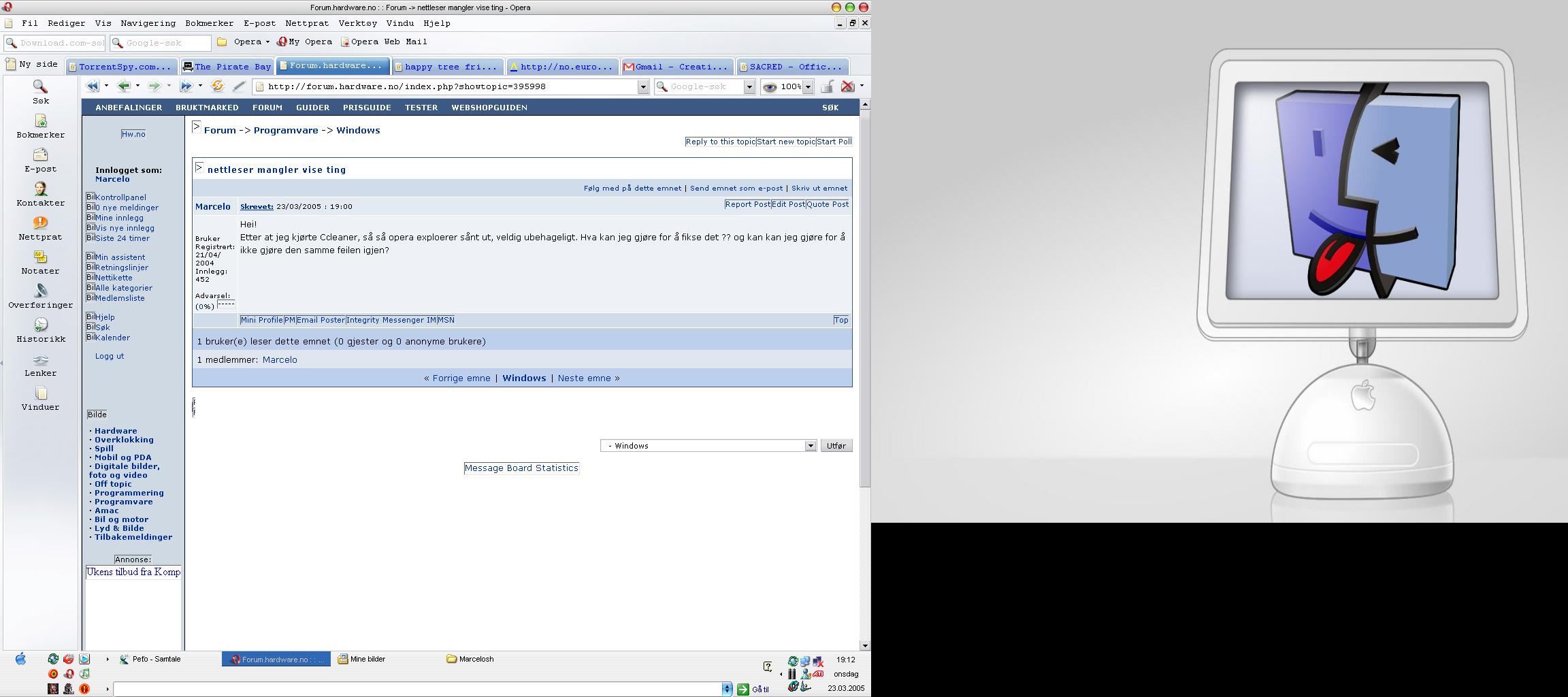
Task: Click the help question-mark tray icon
Action: click(768, 666)
